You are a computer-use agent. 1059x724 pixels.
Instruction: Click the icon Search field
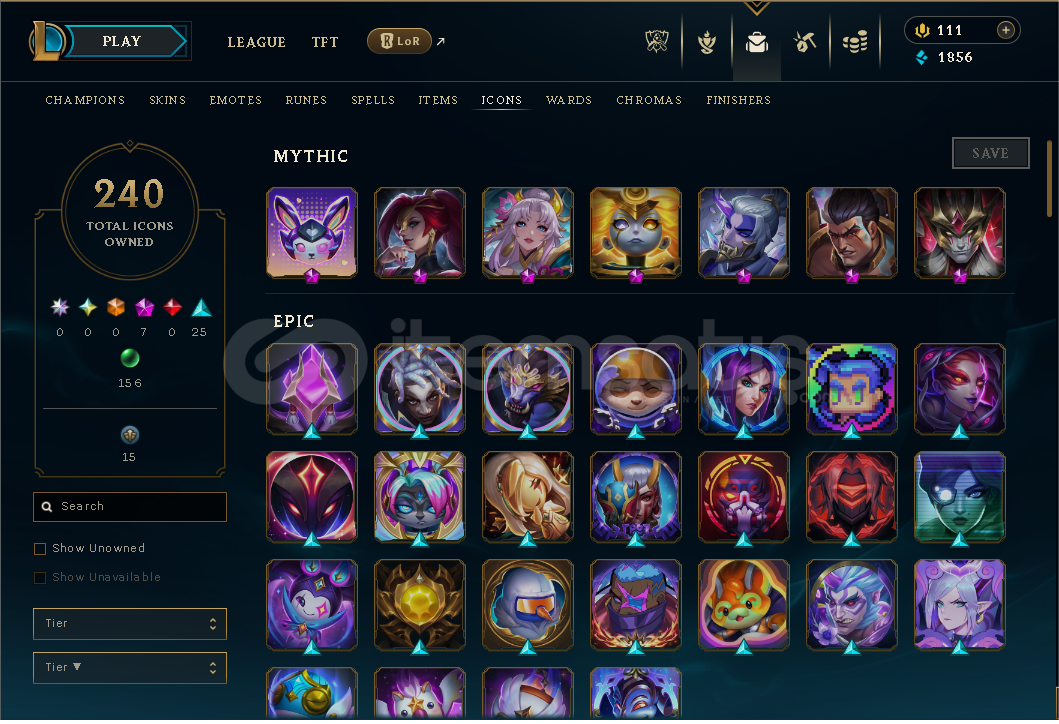tap(130, 507)
